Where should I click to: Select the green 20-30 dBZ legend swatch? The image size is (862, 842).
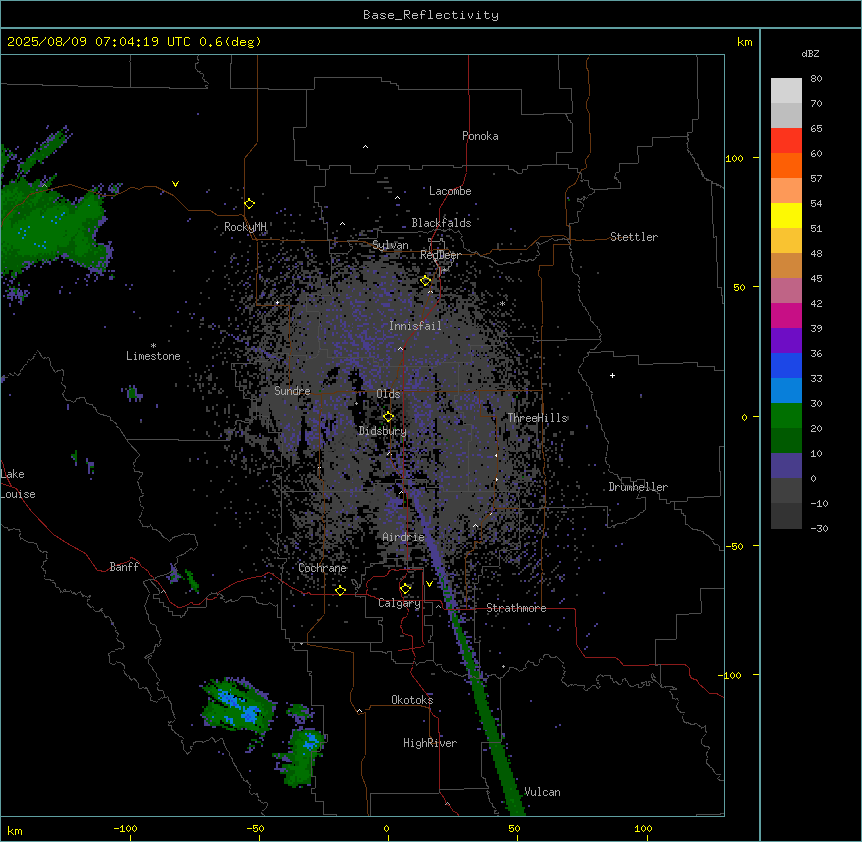[x=786, y=416]
